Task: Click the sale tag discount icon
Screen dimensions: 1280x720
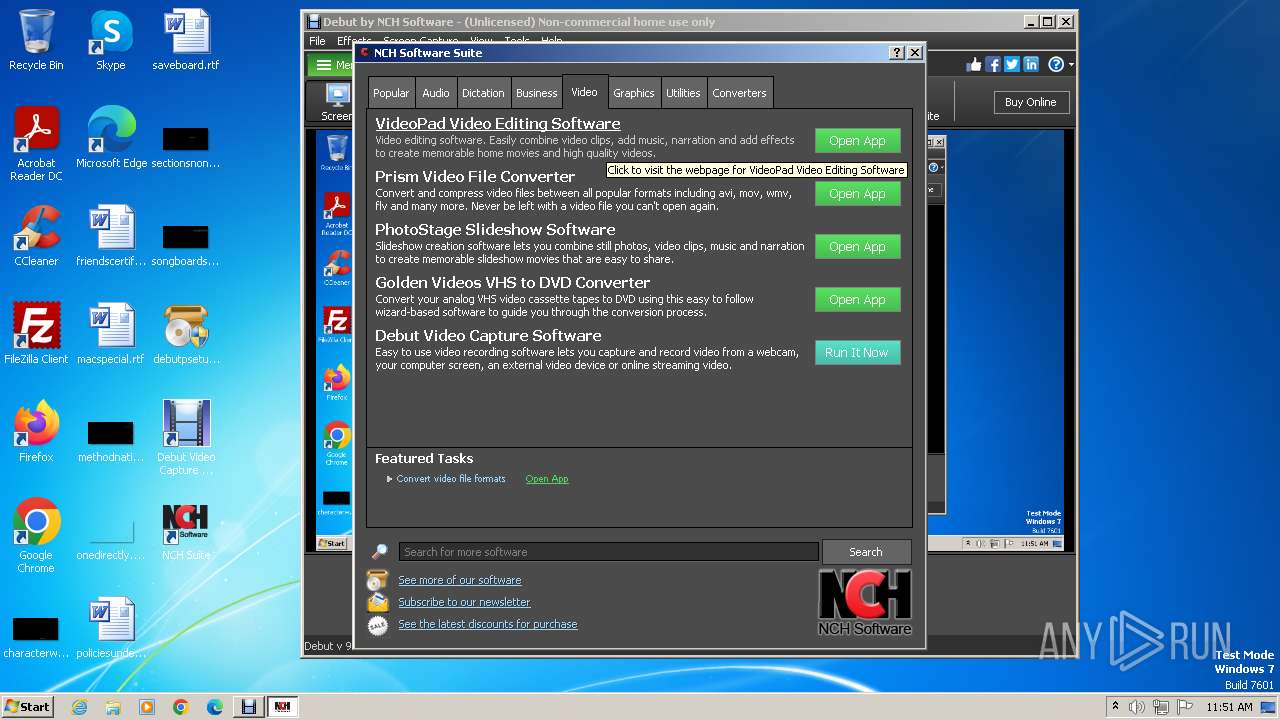Action: 377,625
